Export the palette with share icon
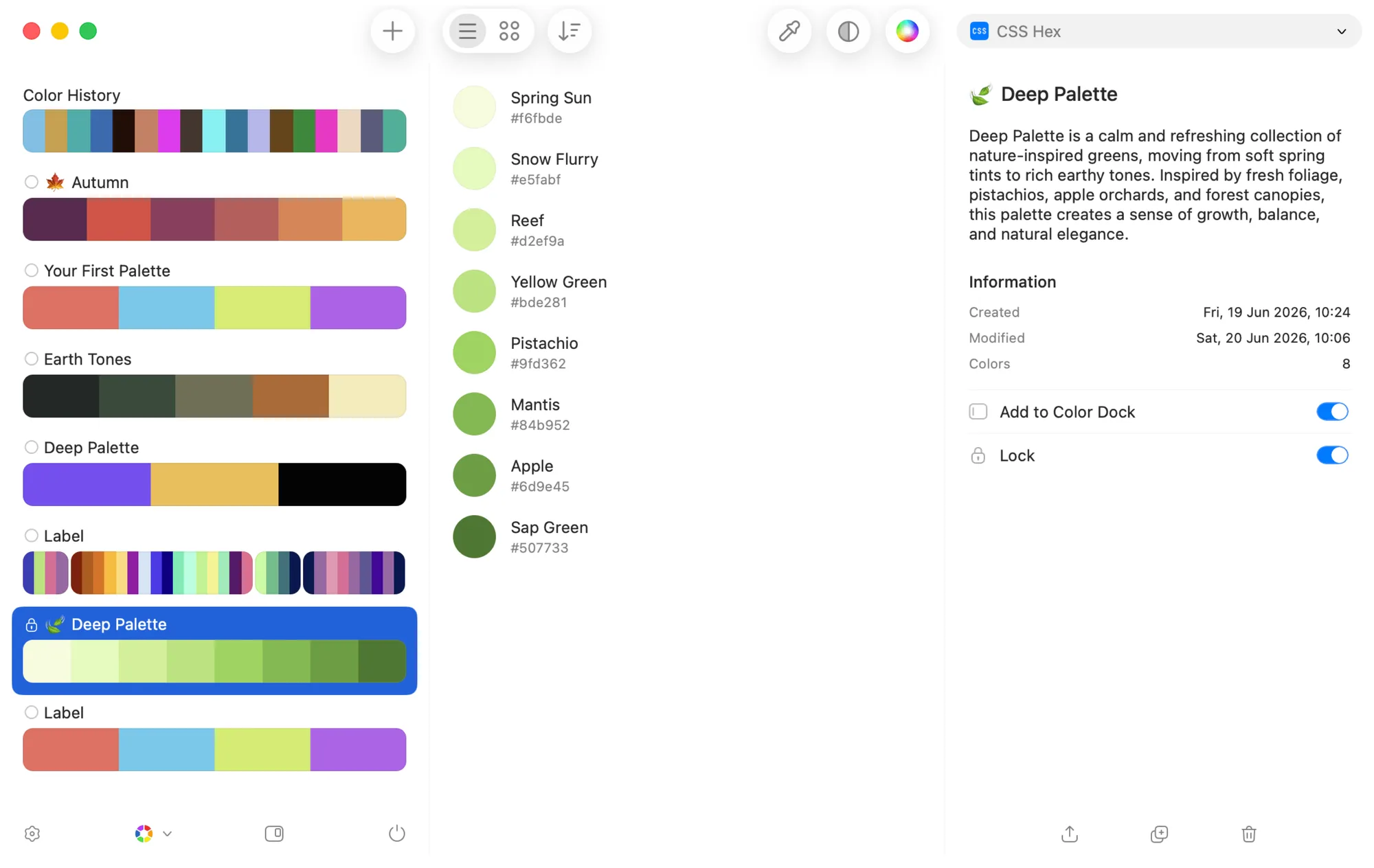This screenshot has height=868, width=1374. 1070,834
